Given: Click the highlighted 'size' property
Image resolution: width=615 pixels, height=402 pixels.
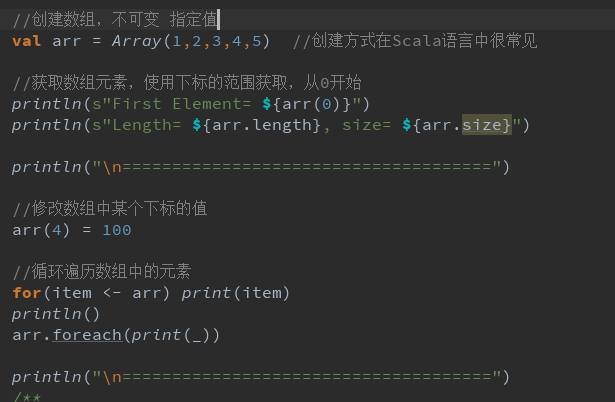Looking at the screenshot, I should click(482, 125).
